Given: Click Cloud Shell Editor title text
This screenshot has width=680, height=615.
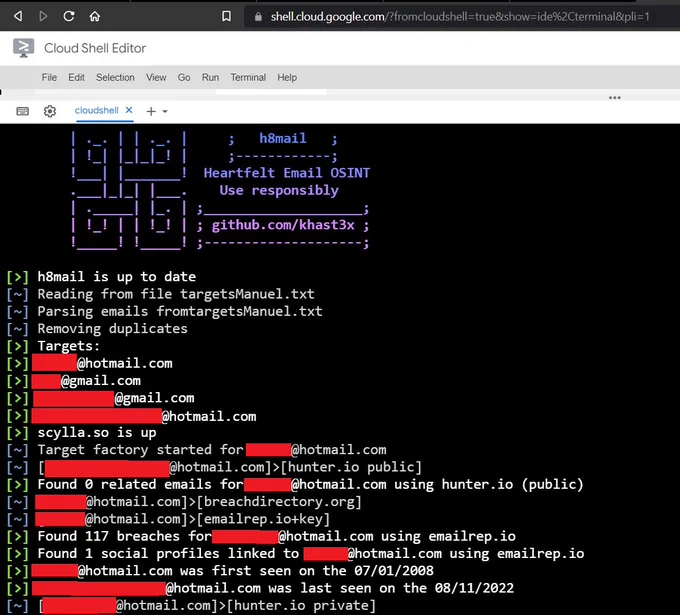Looking at the screenshot, I should pos(95,48).
